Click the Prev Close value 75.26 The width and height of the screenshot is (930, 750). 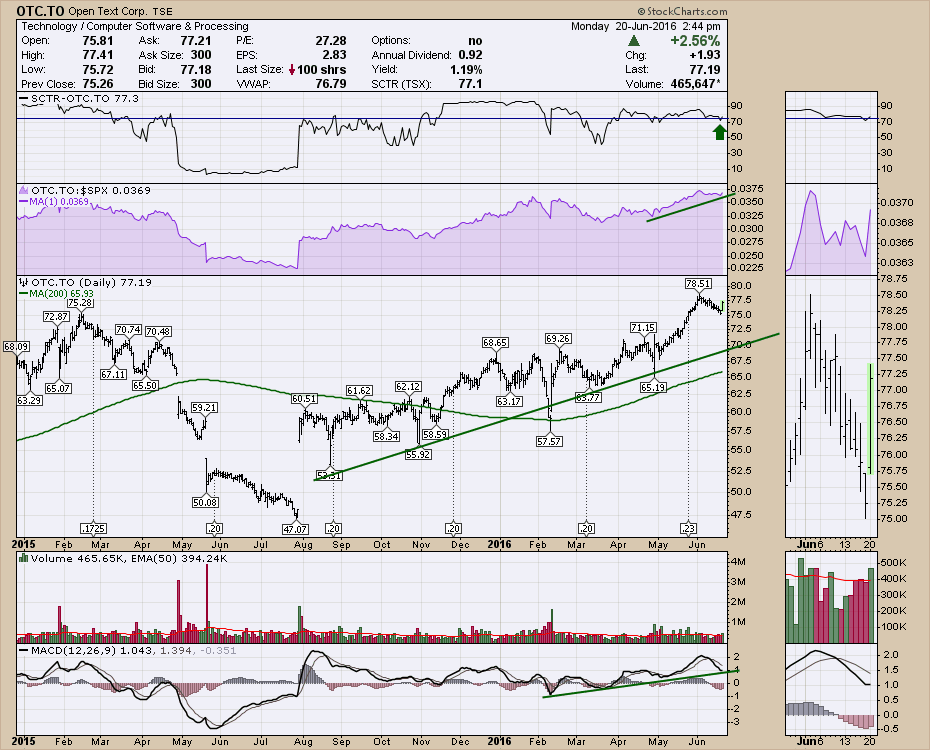(x=98, y=84)
